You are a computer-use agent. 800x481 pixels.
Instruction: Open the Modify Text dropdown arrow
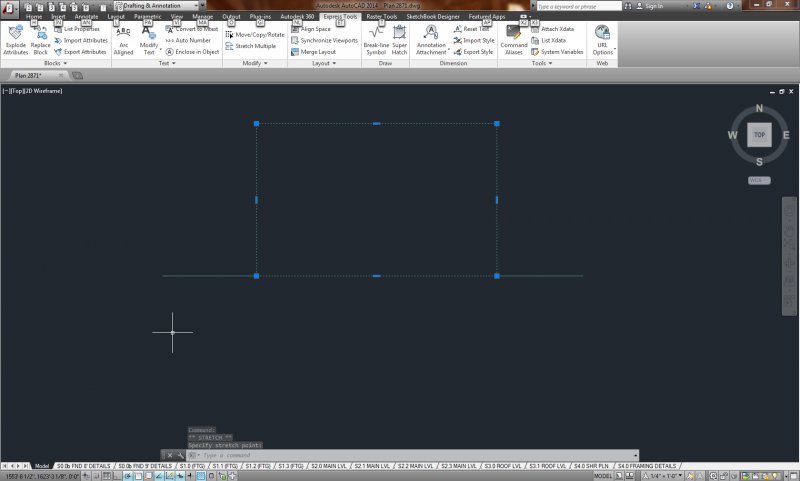[161, 49]
